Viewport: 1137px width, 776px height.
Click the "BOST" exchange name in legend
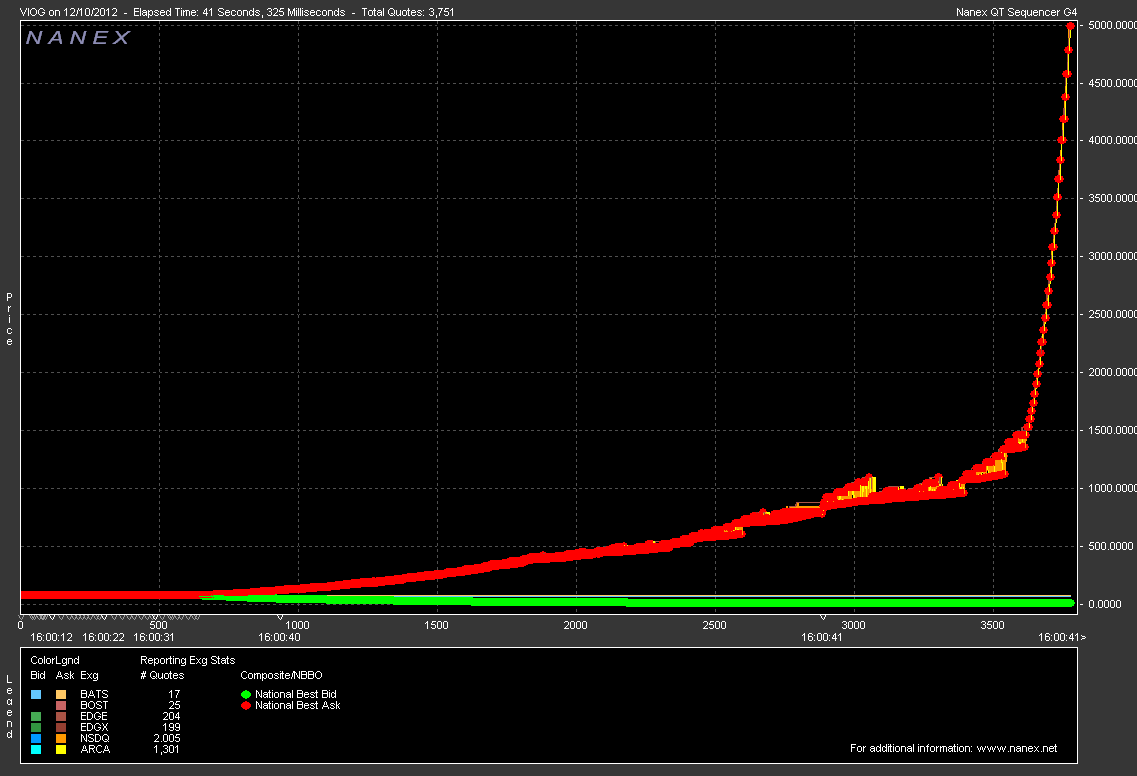pyautogui.click(x=94, y=705)
